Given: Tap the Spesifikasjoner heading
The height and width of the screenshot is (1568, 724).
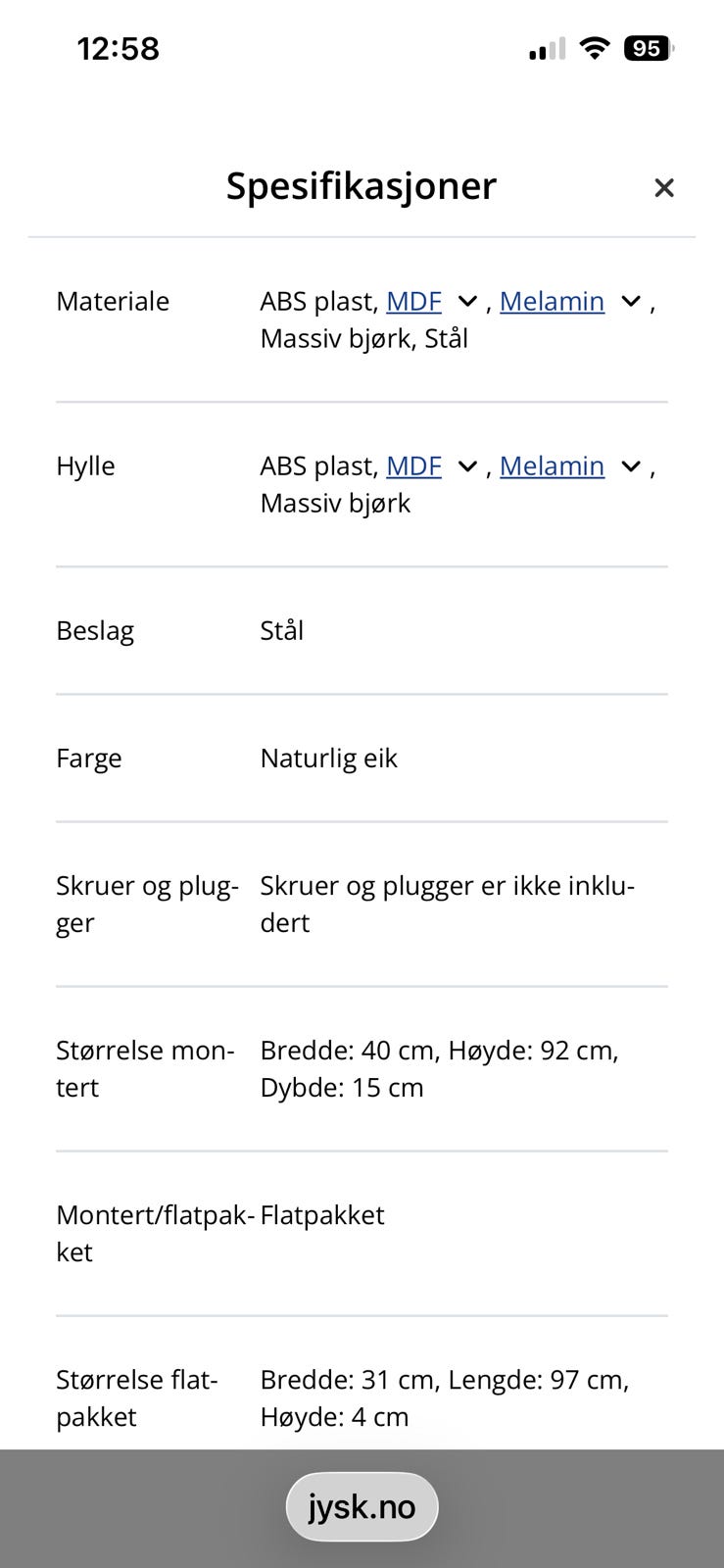Looking at the screenshot, I should tap(362, 185).
